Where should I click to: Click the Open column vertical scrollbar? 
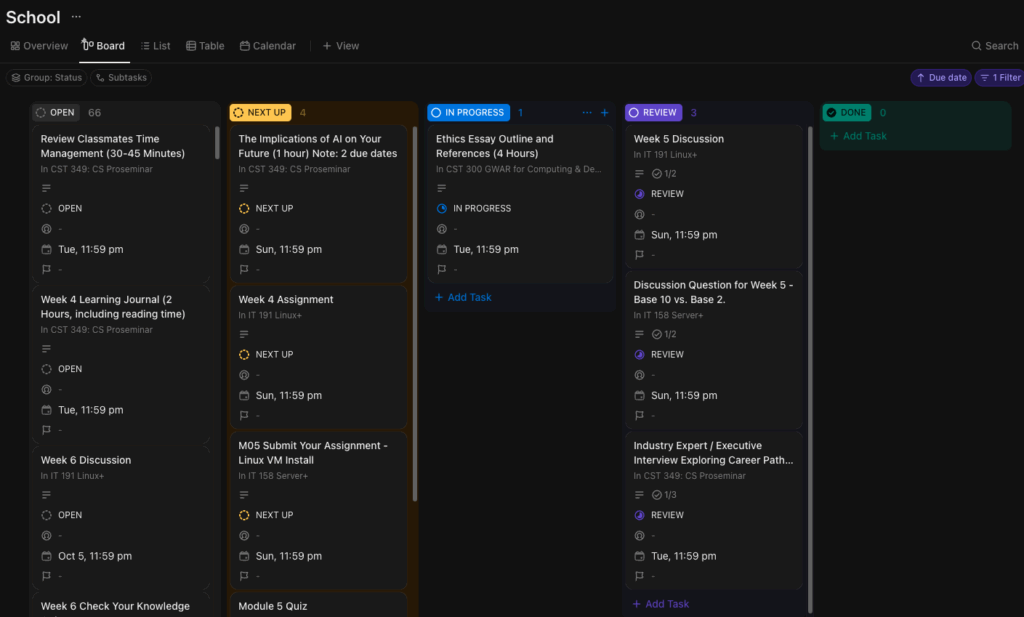pyautogui.click(x=217, y=143)
